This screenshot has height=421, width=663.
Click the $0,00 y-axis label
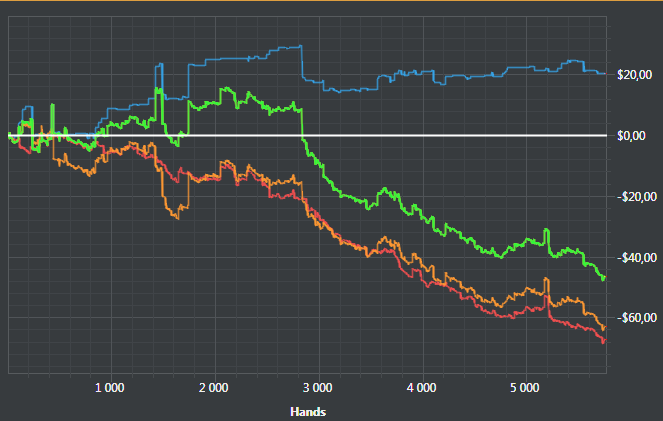(631, 136)
